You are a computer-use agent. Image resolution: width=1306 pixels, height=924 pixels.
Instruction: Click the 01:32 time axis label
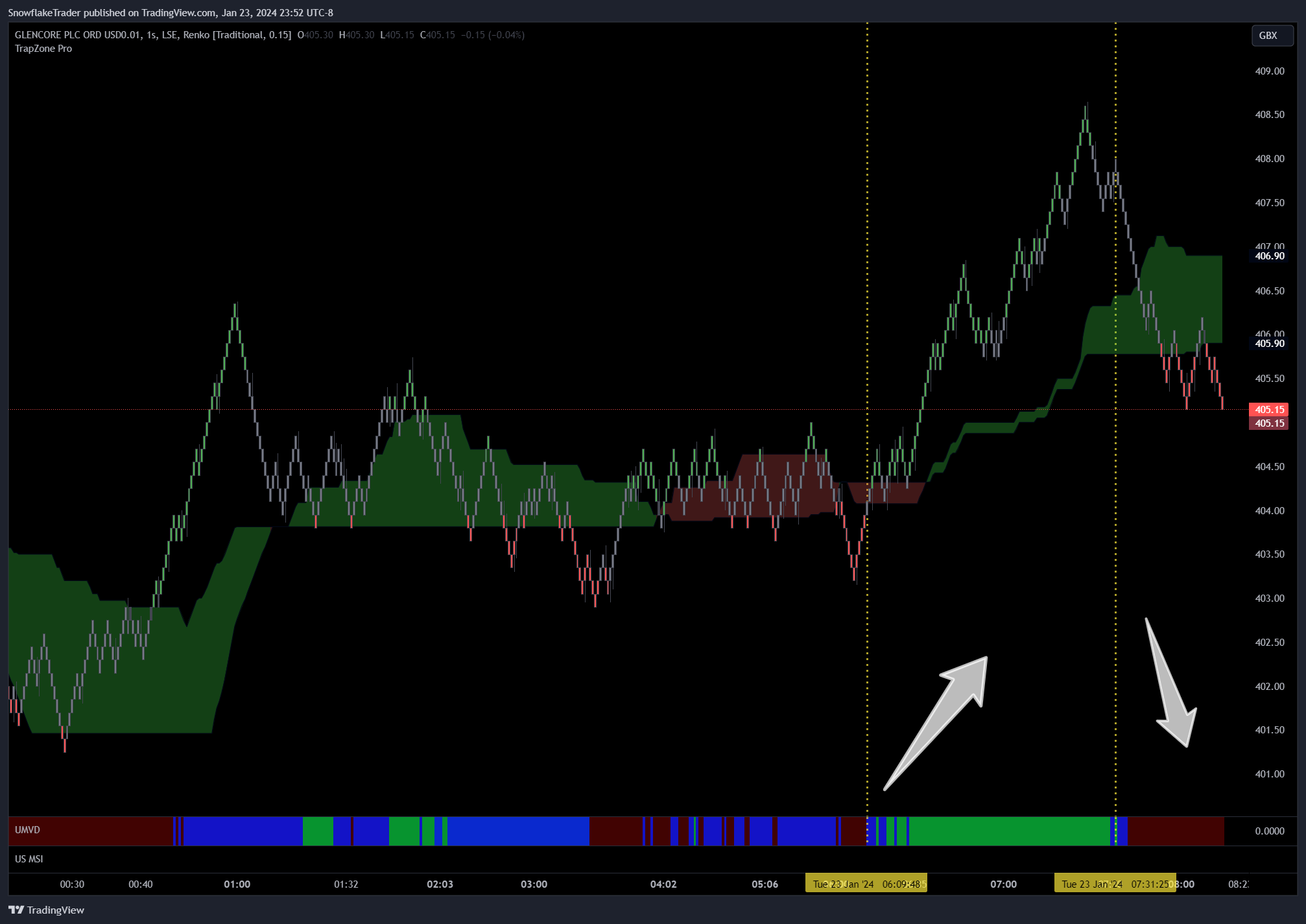[x=346, y=884]
